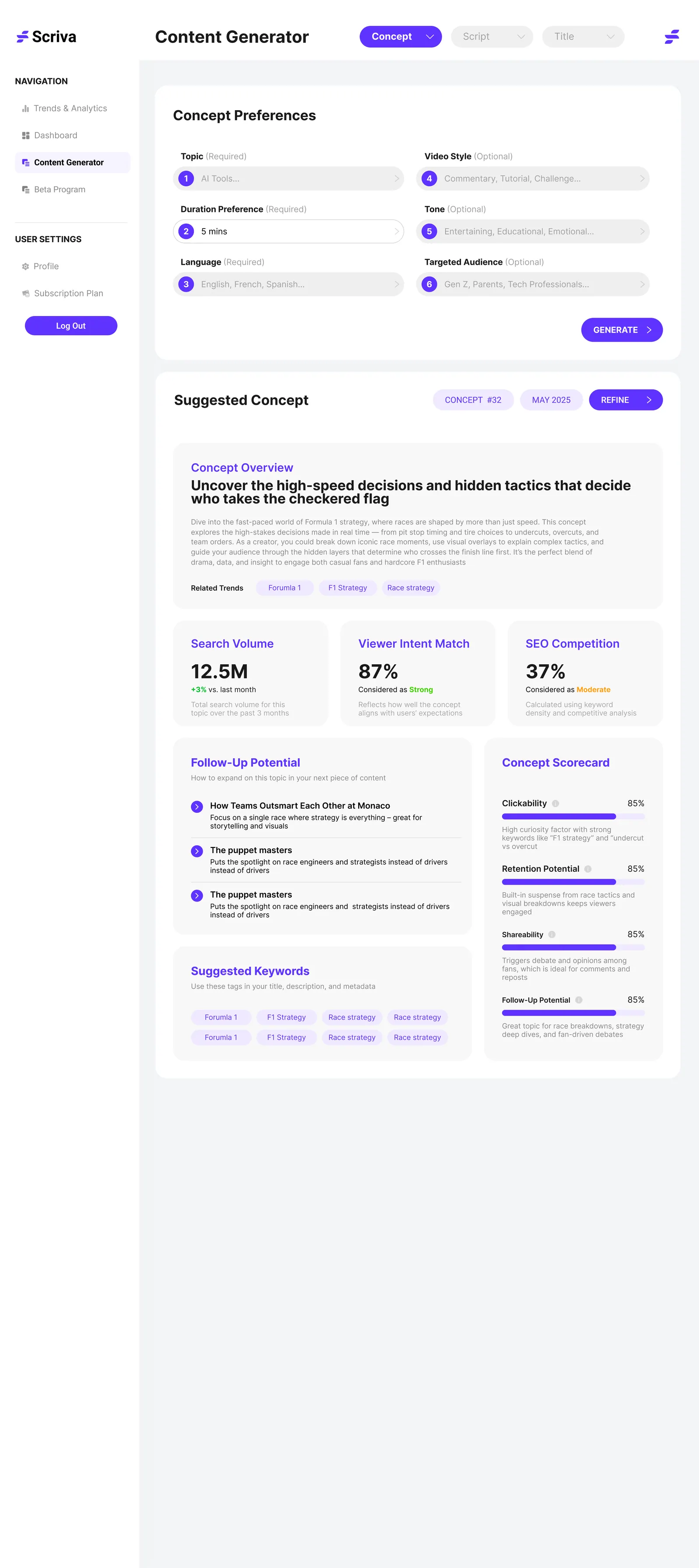
Task: Click the Trends & Analytics bar chart icon
Action: (x=25, y=108)
